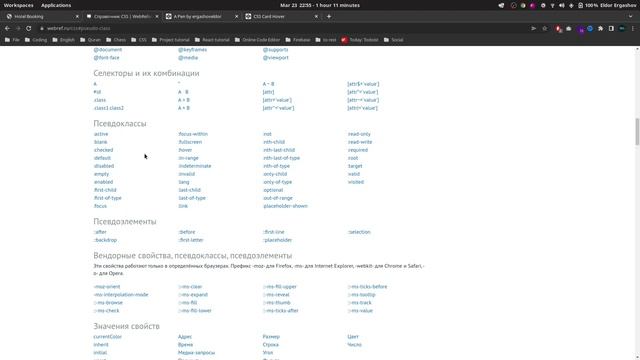This screenshot has height=360, width=640.
Task: Open the @keyframes link
Action: coord(192,50)
